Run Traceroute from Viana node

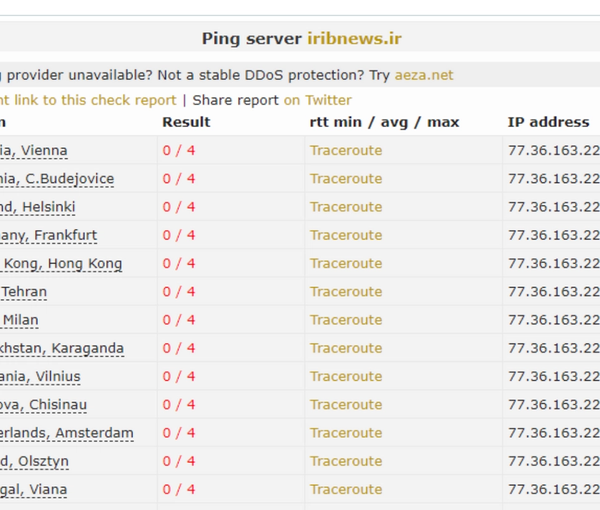346,490
